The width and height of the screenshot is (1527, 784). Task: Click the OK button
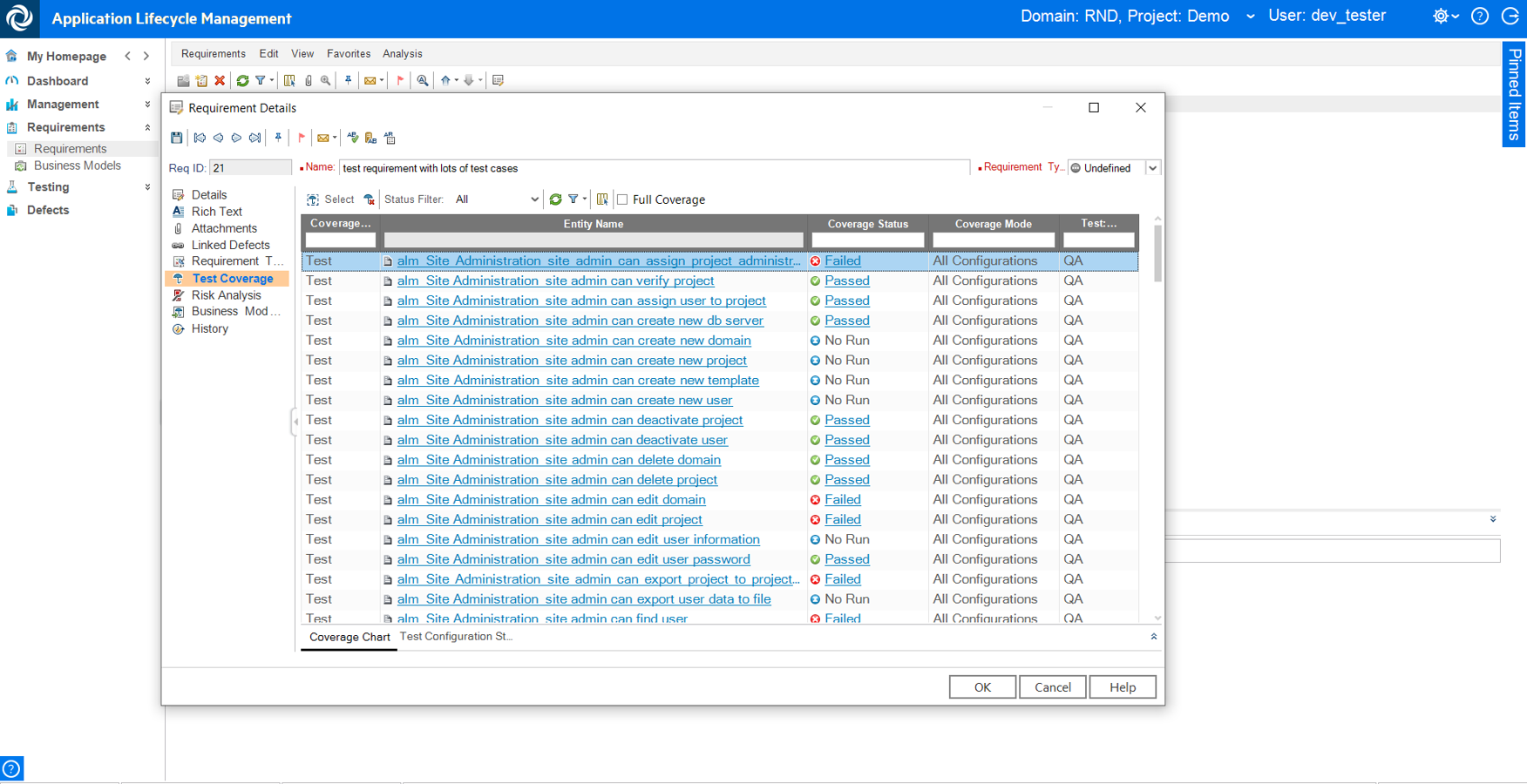click(982, 687)
